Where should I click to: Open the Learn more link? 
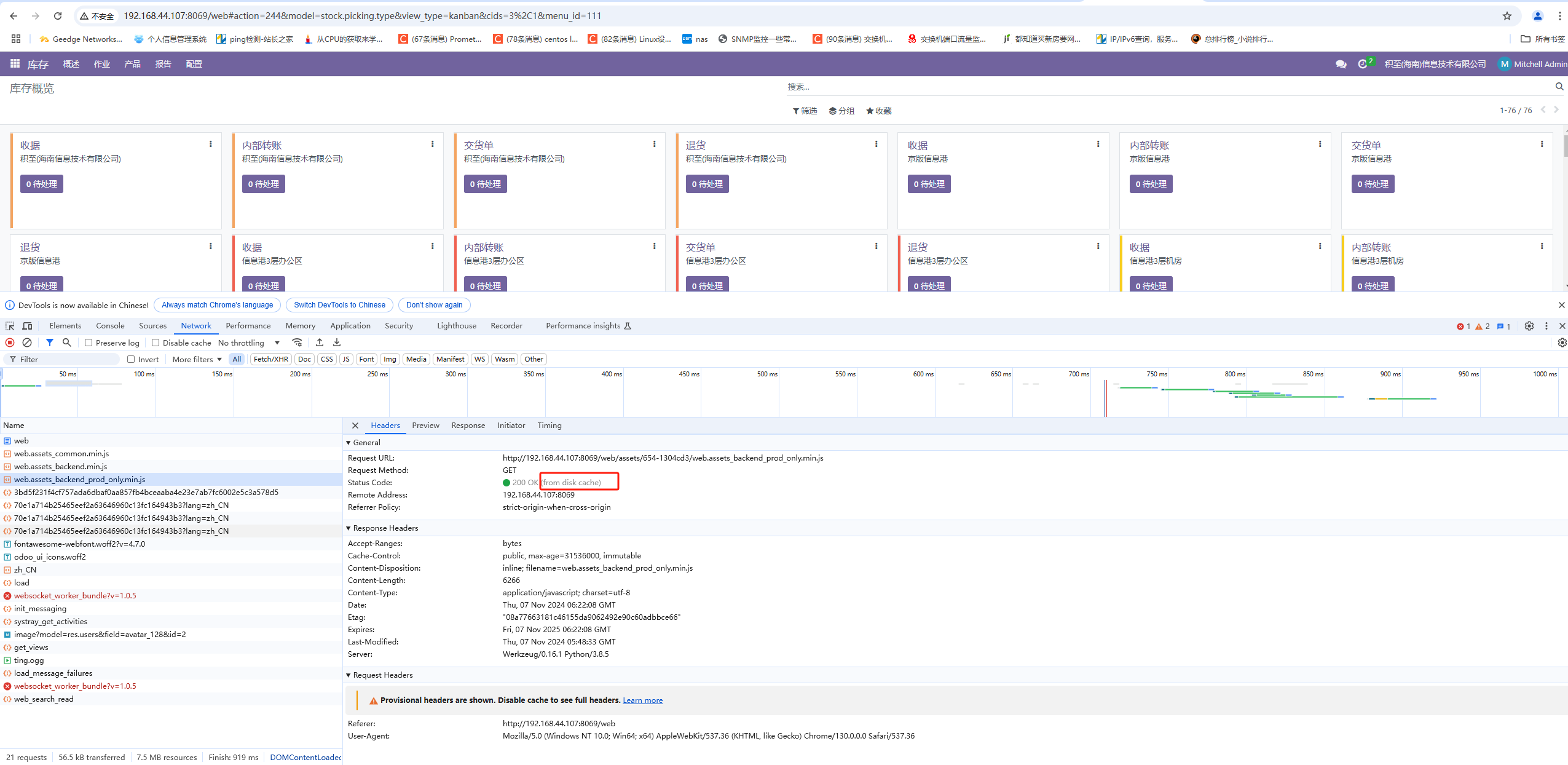tap(642, 700)
